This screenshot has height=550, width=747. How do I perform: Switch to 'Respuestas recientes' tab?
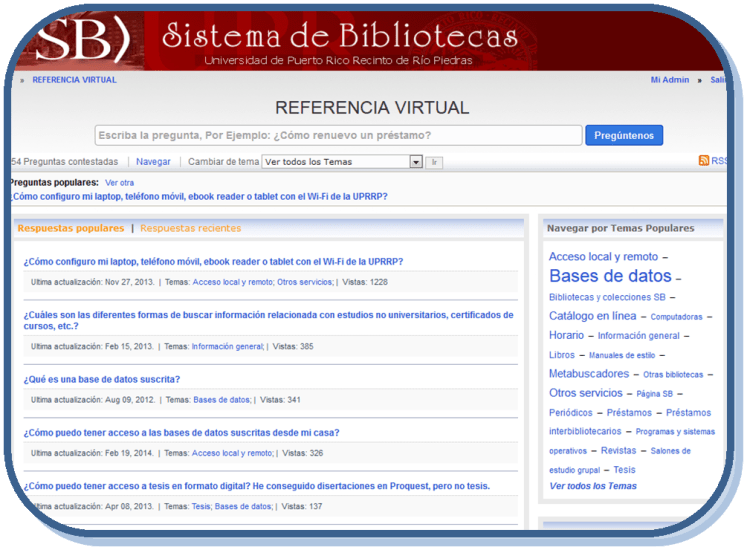click(191, 228)
